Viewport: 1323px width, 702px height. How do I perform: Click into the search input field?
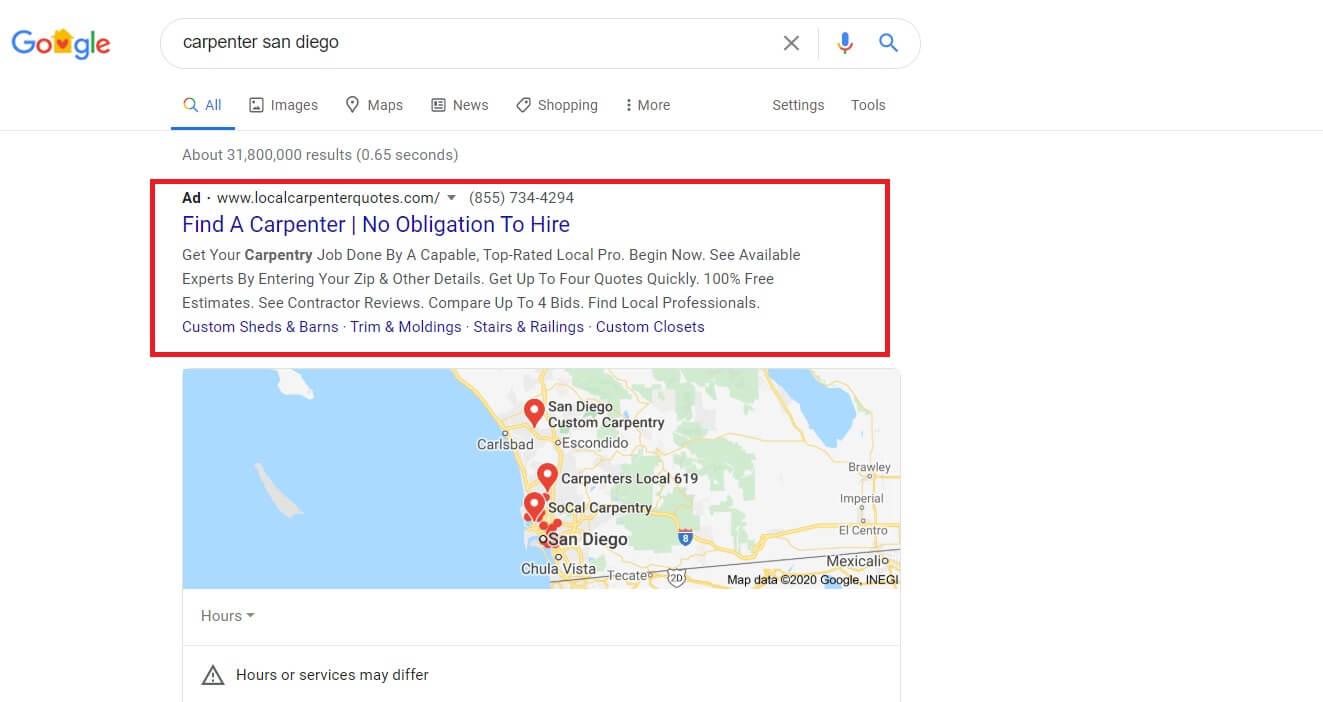coord(470,43)
